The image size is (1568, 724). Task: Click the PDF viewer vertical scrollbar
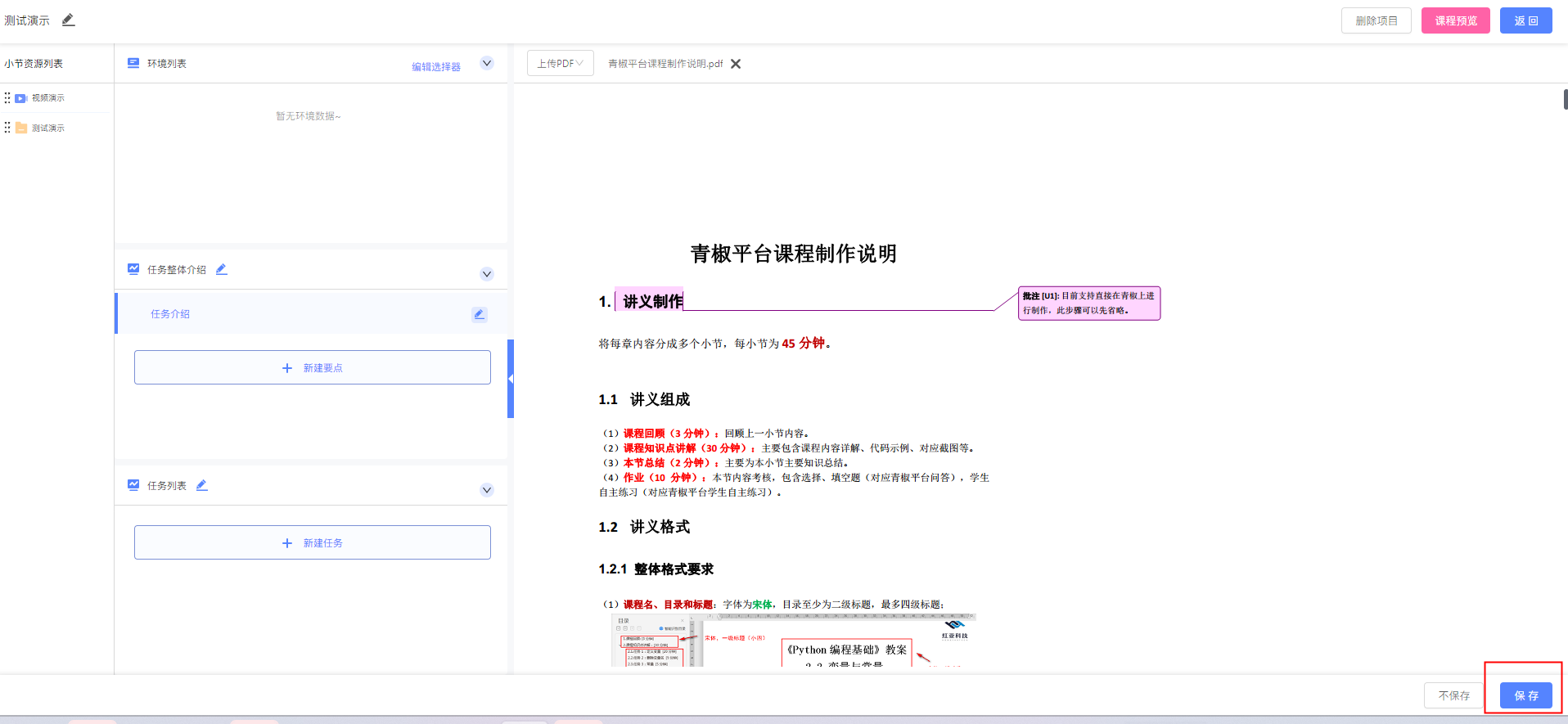(1566, 100)
